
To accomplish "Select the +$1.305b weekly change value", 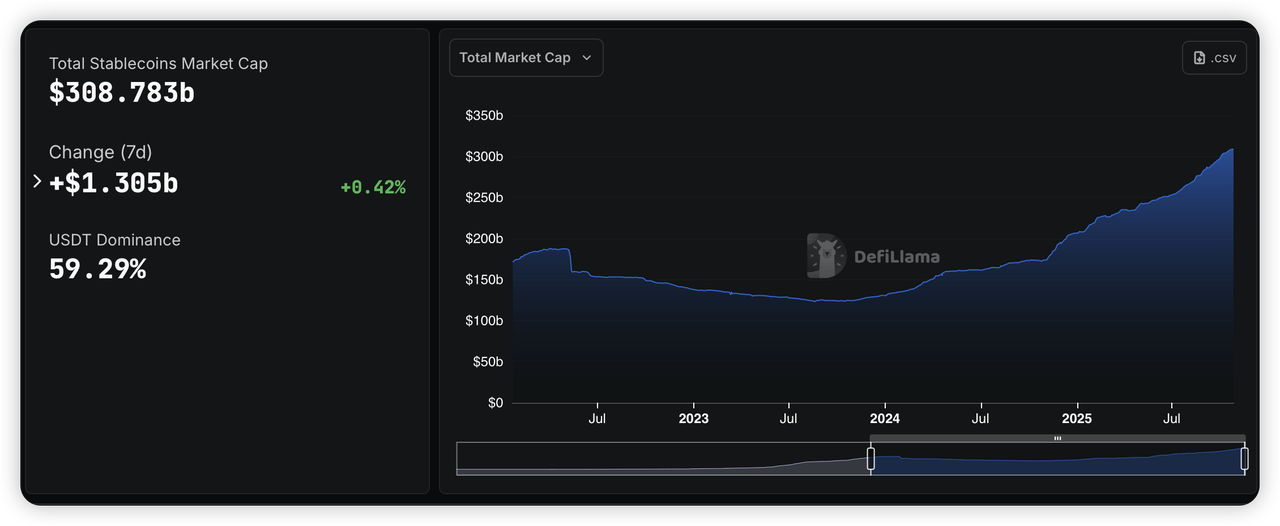I will point(114,183).
